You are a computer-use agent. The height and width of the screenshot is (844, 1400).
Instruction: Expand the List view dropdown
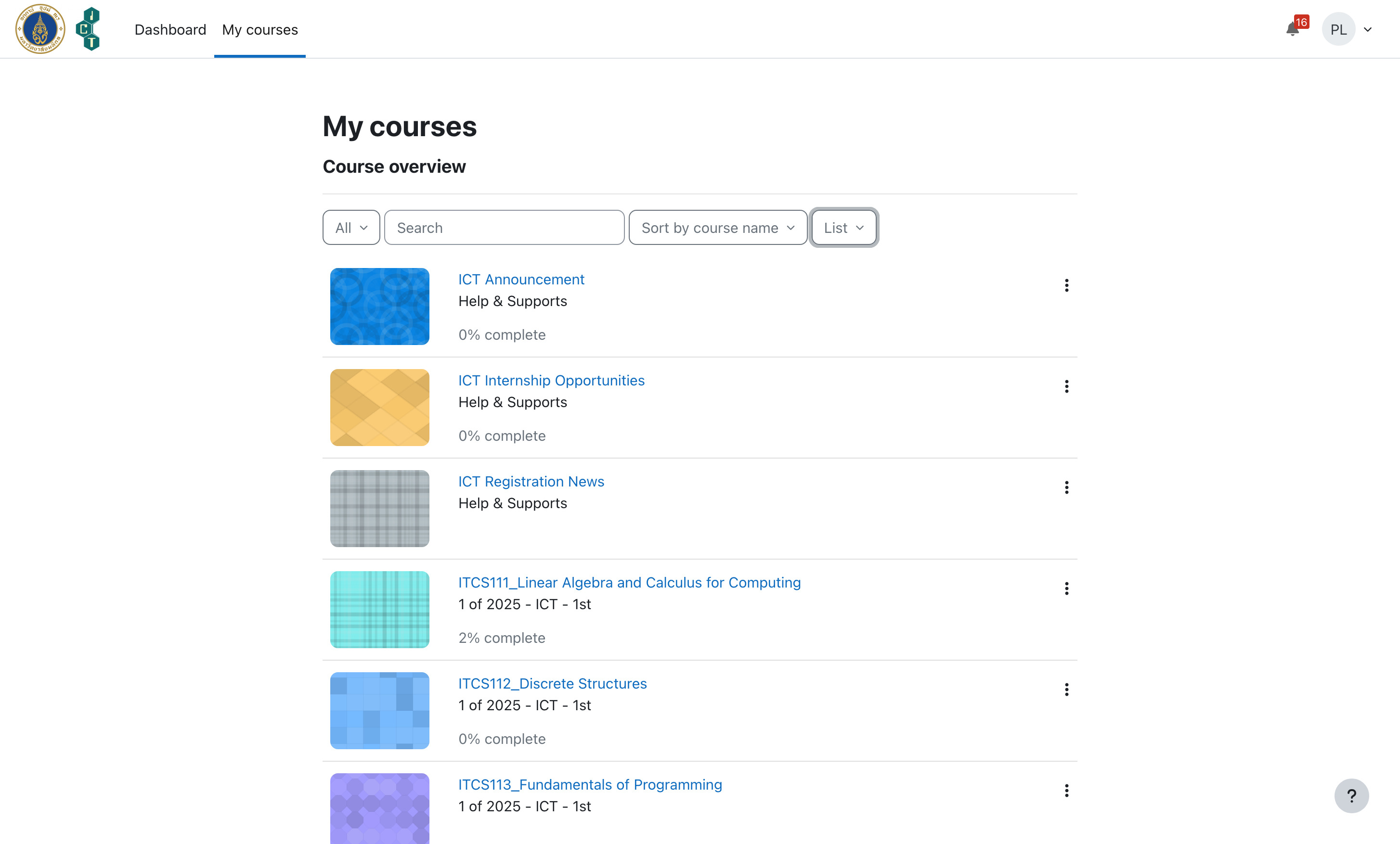coord(844,228)
